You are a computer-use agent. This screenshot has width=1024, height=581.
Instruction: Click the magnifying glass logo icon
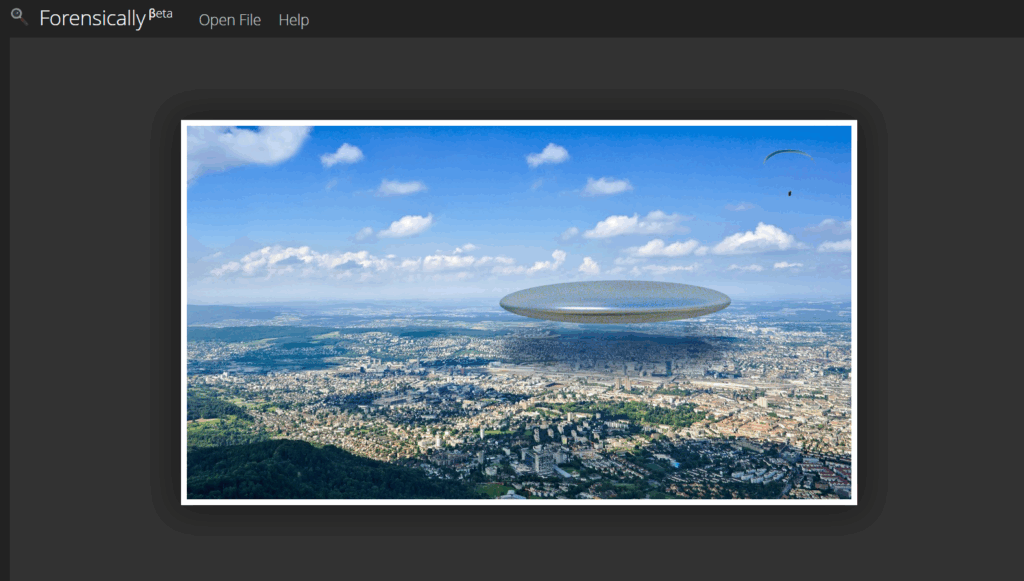pos(19,17)
